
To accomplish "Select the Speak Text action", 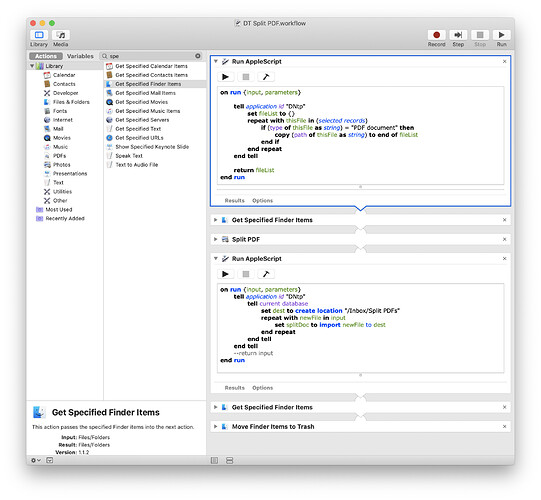I will click(x=129, y=156).
